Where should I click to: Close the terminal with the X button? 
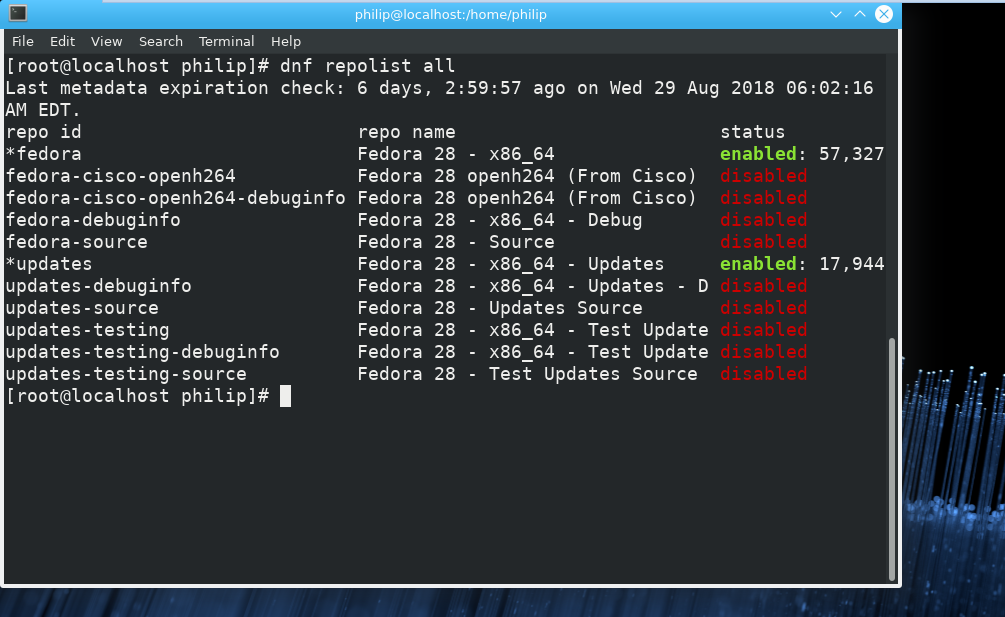[884, 14]
